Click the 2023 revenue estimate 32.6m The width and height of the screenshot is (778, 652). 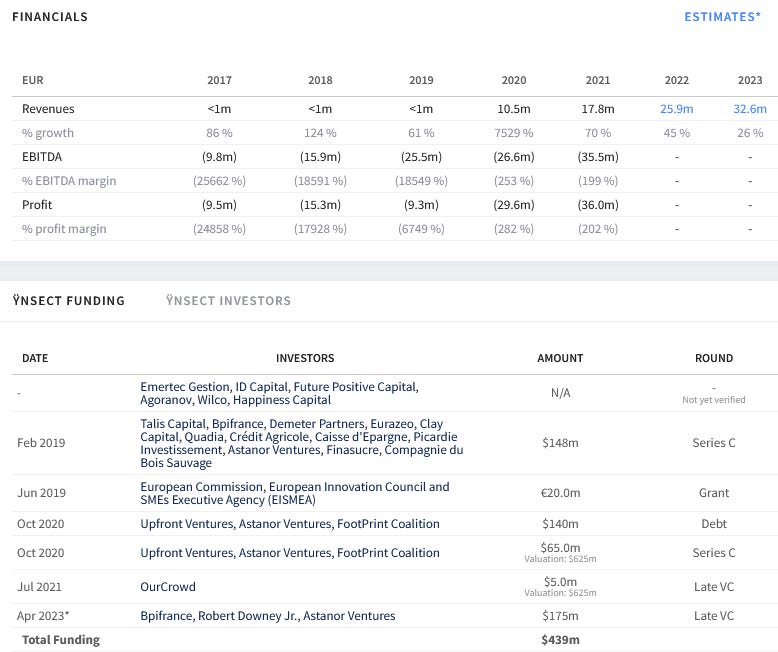[x=750, y=109]
